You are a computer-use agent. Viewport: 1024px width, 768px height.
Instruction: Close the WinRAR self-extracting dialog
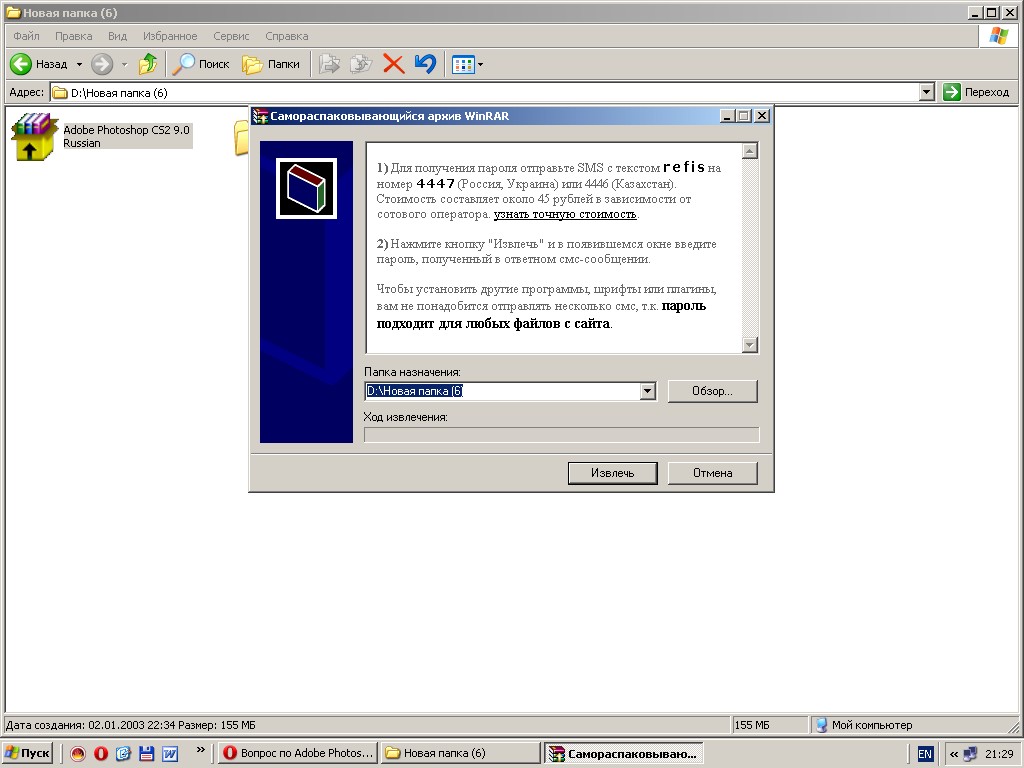pos(761,116)
